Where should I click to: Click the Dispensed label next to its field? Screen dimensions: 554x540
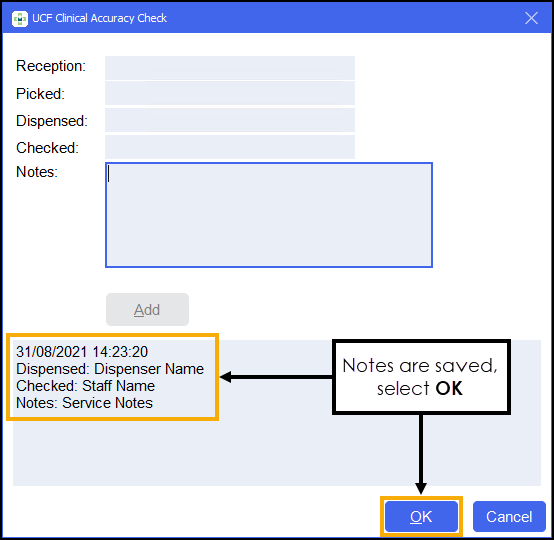click(x=52, y=121)
